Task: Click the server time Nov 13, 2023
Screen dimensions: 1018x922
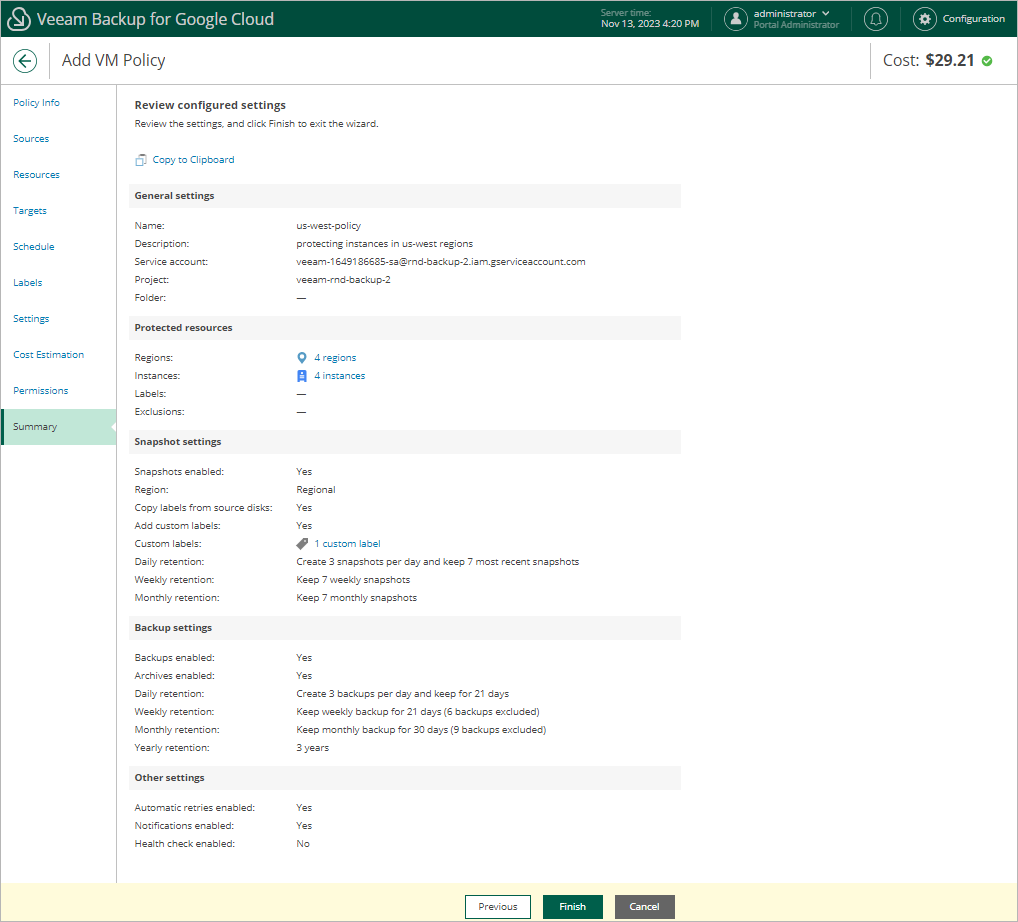Action: pyautogui.click(x=650, y=24)
